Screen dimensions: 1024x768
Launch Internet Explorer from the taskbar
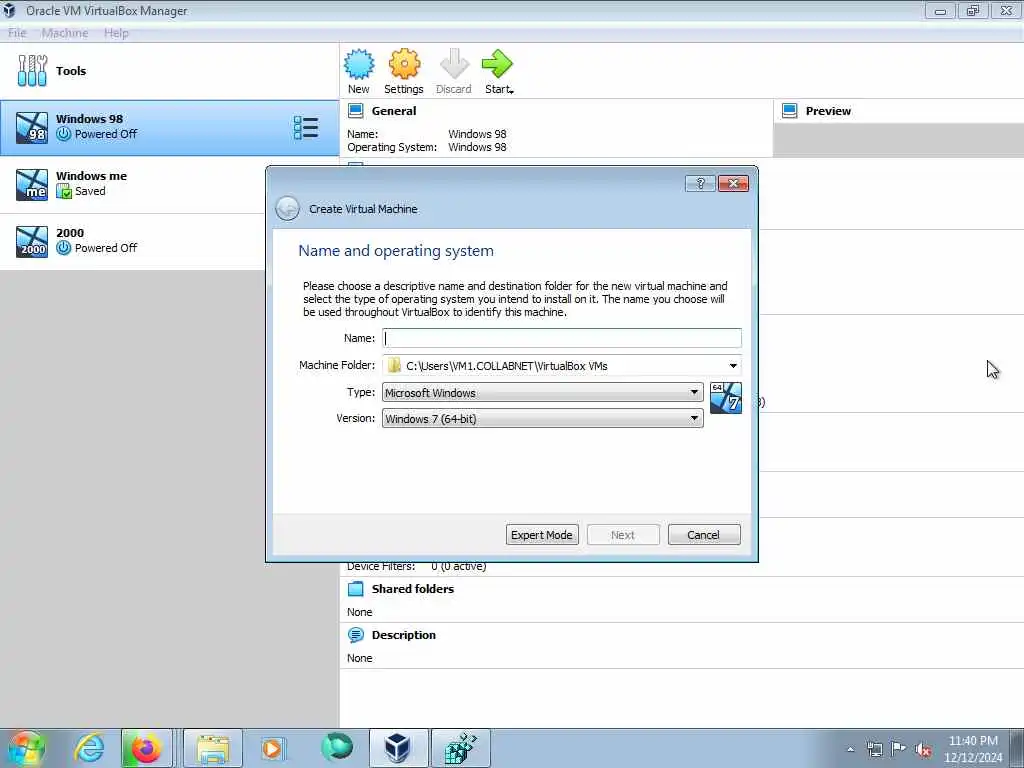(89, 748)
